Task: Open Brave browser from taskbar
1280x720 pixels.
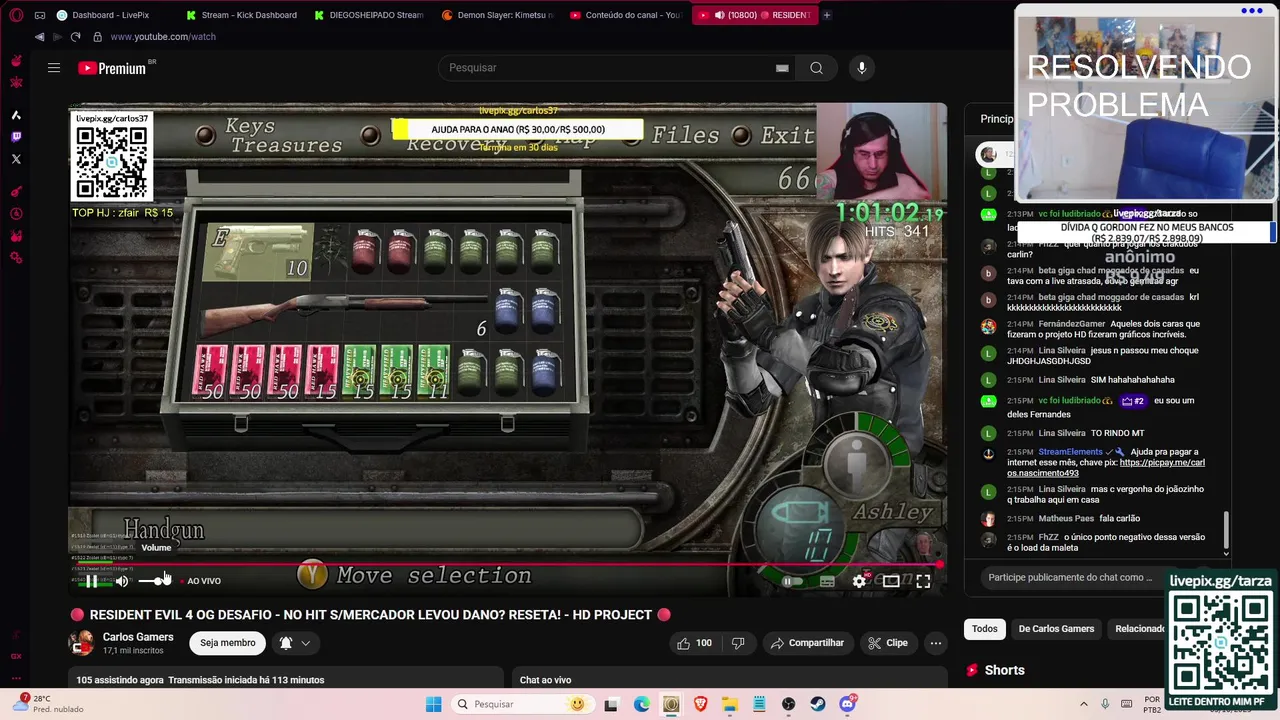Action: 700,704
